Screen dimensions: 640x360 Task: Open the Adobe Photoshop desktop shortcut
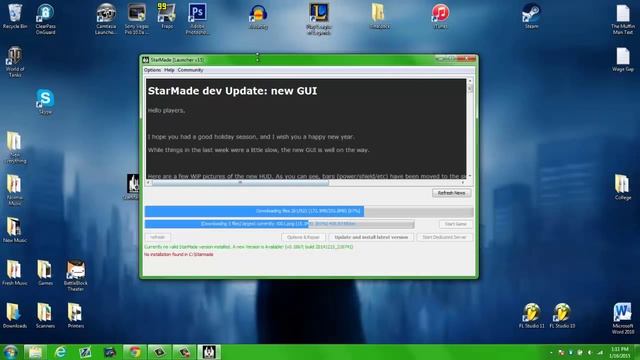(197, 19)
